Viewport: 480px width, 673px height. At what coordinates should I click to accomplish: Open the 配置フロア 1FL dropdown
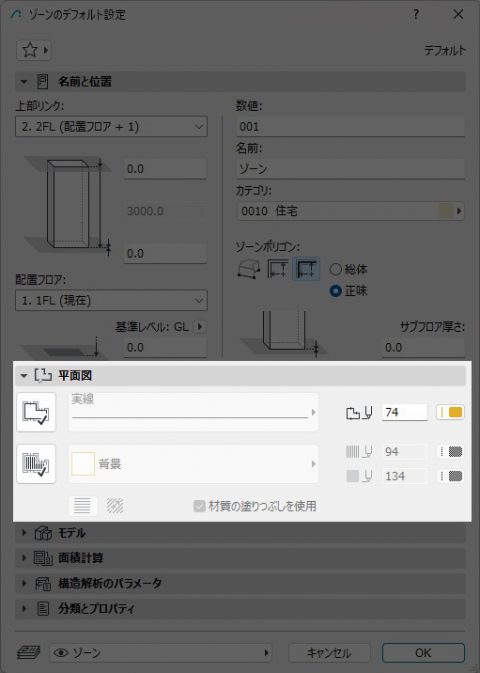pos(111,300)
